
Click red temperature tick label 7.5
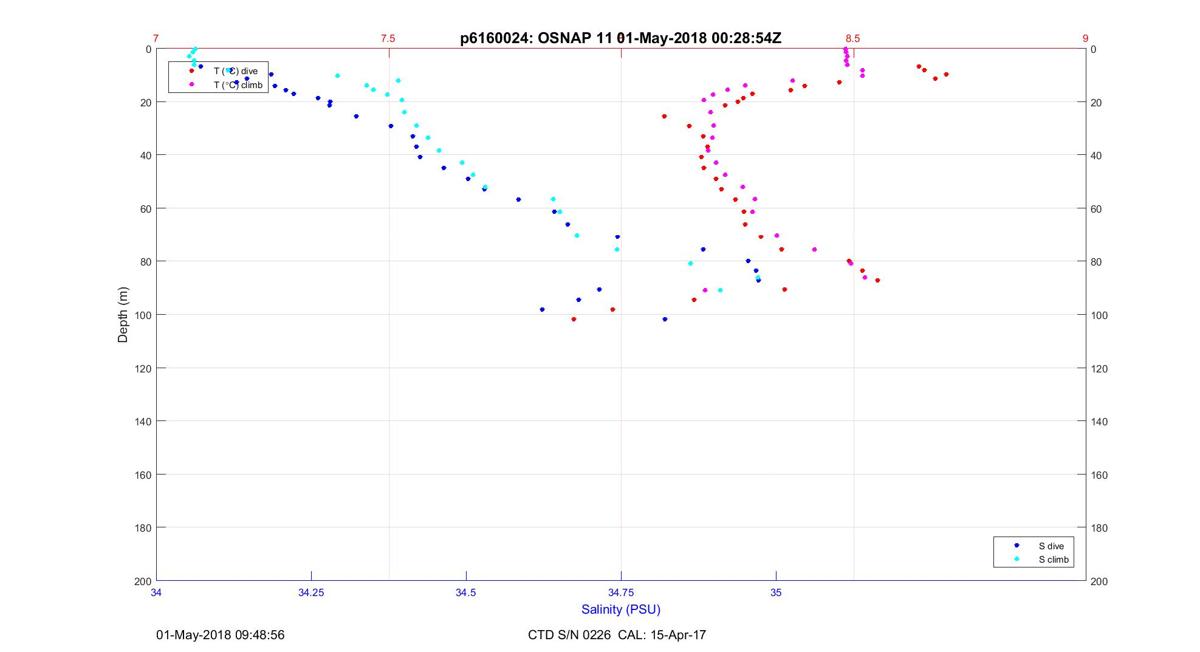(388, 39)
